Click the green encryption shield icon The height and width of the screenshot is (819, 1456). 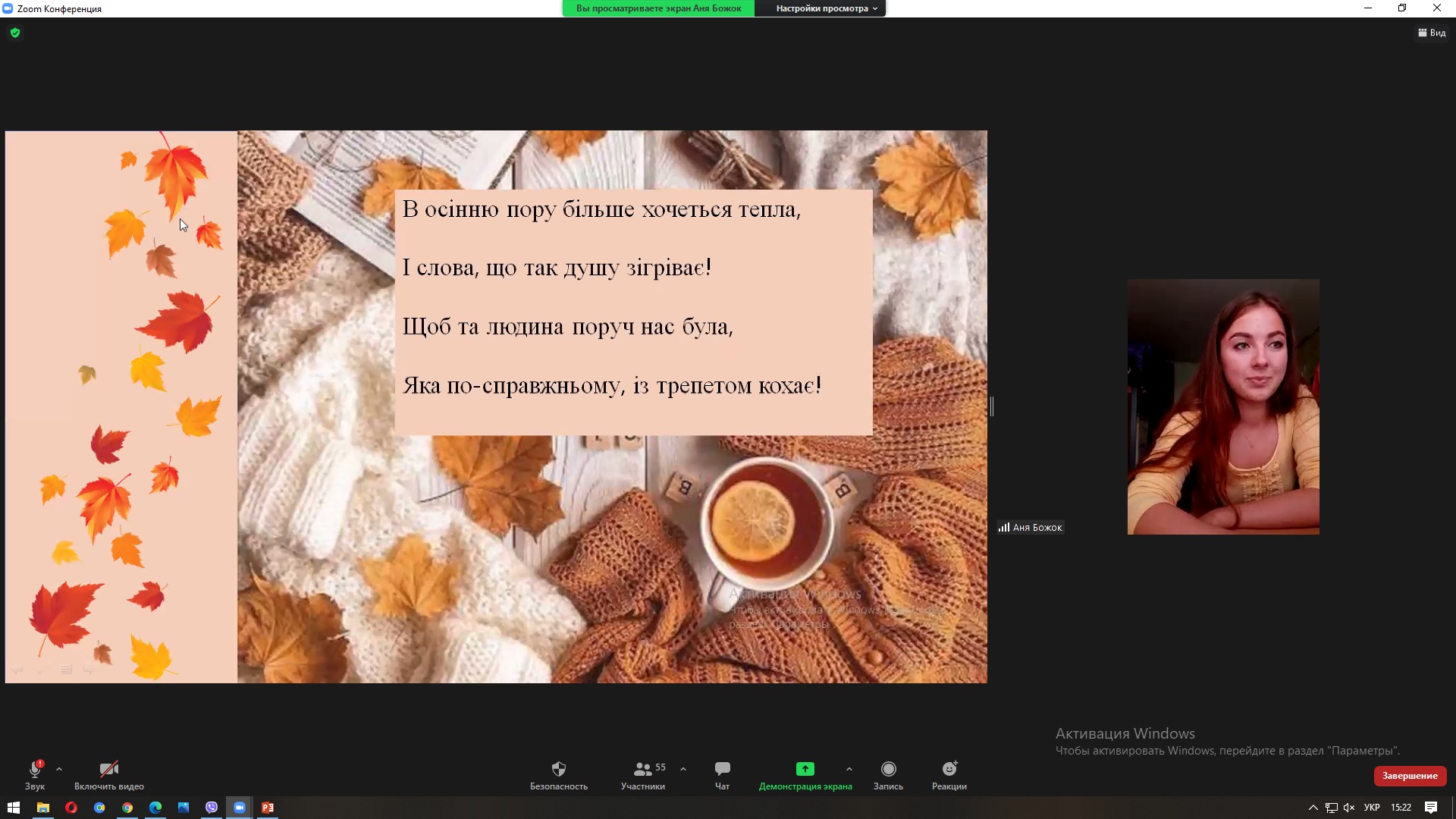pyautogui.click(x=15, y=33)
